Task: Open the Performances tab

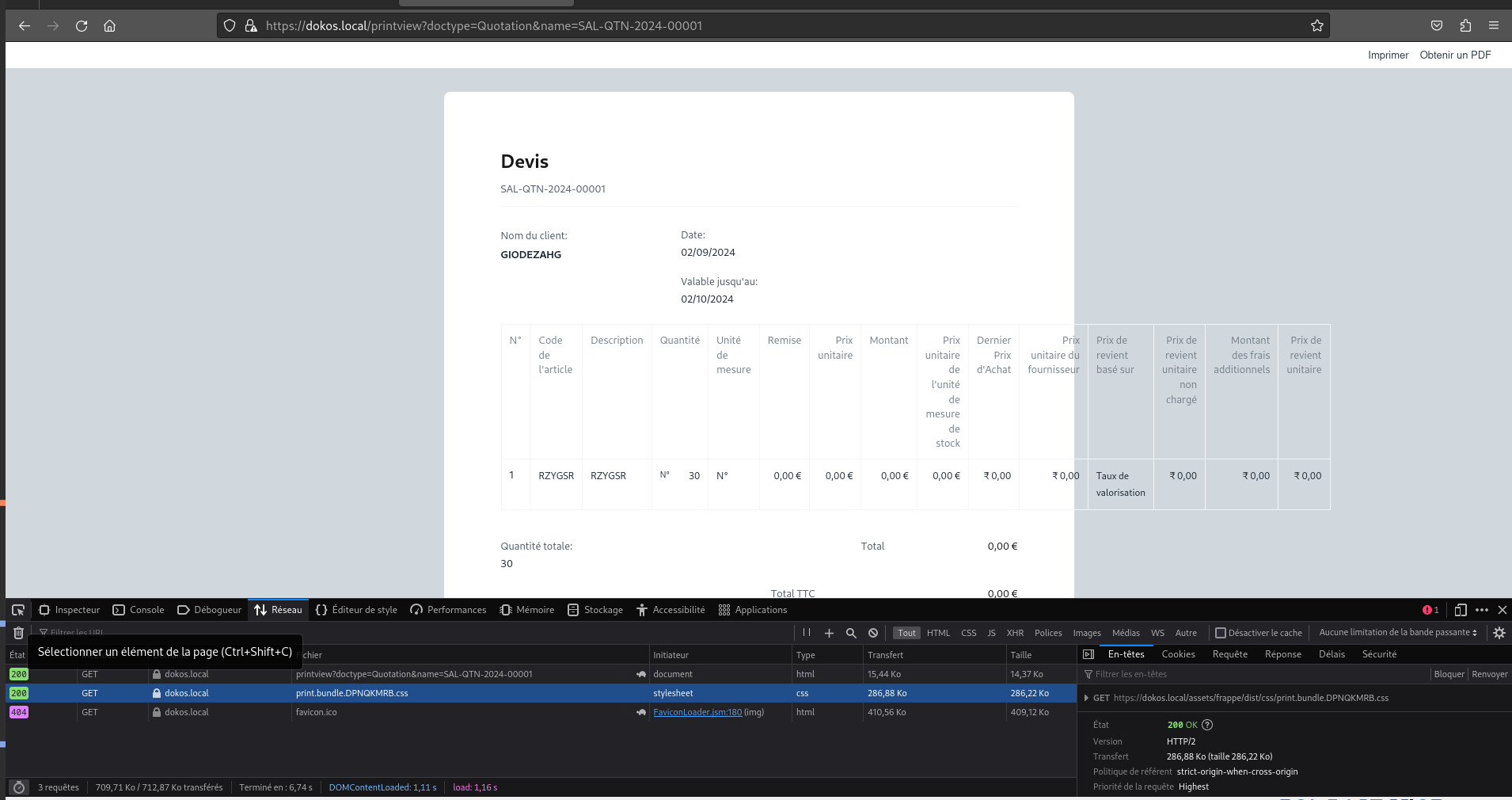Action: (448, 610)
